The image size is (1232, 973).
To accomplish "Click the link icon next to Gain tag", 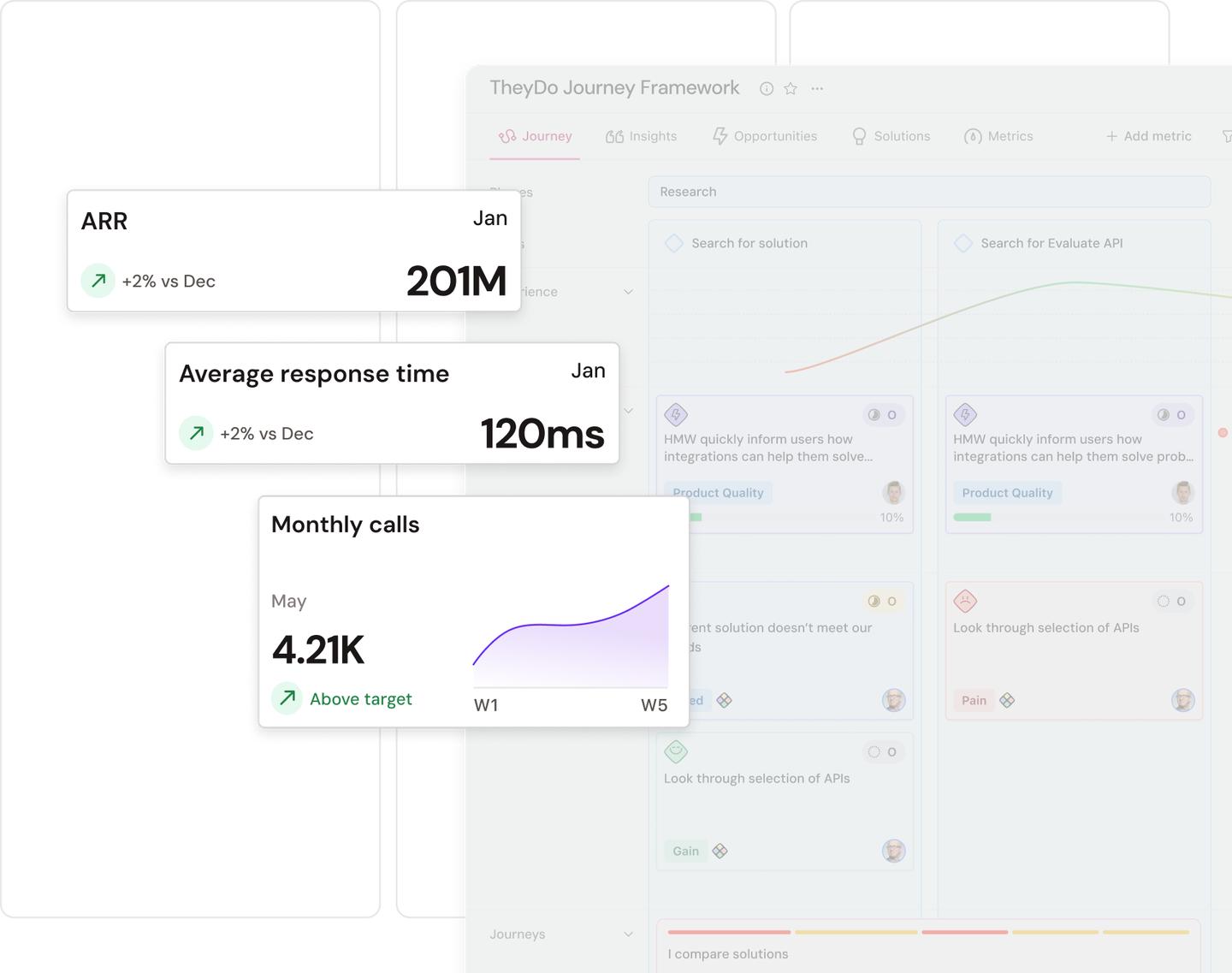I will 720,851.
